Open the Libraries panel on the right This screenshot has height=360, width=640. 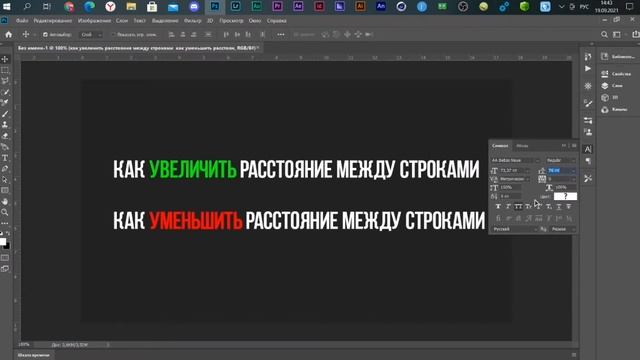pos(618,57)
